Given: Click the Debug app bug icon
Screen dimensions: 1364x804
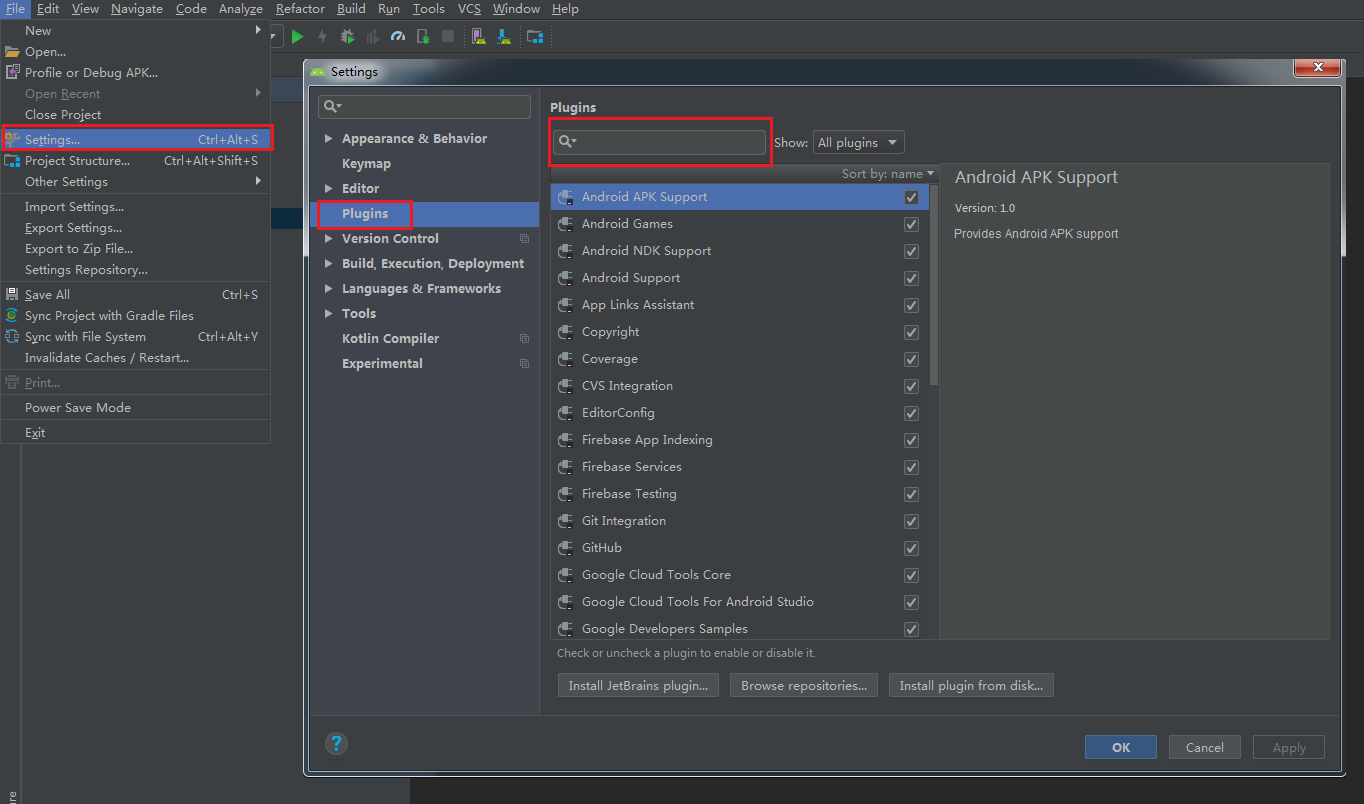Looking at the screenshot, I should (x=347, y=36).
